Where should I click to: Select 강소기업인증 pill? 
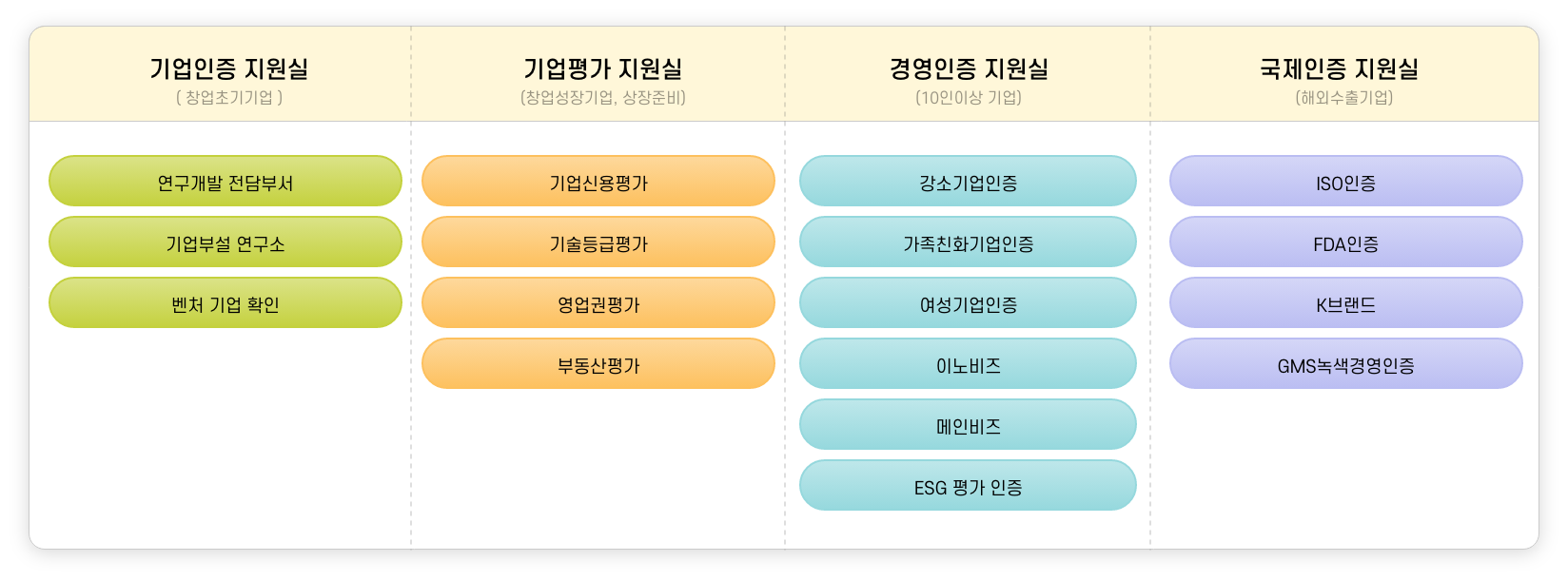(x=968, y=182)
